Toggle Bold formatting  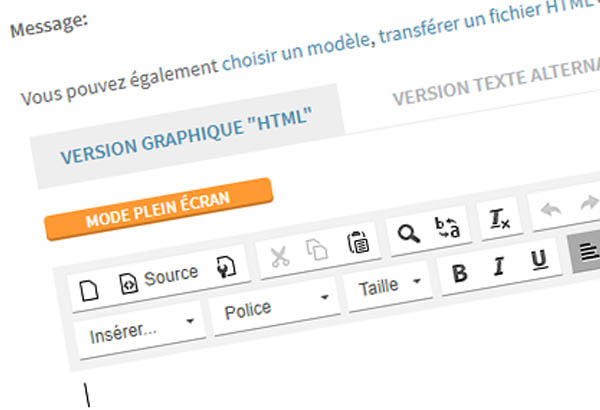(460, 274)
